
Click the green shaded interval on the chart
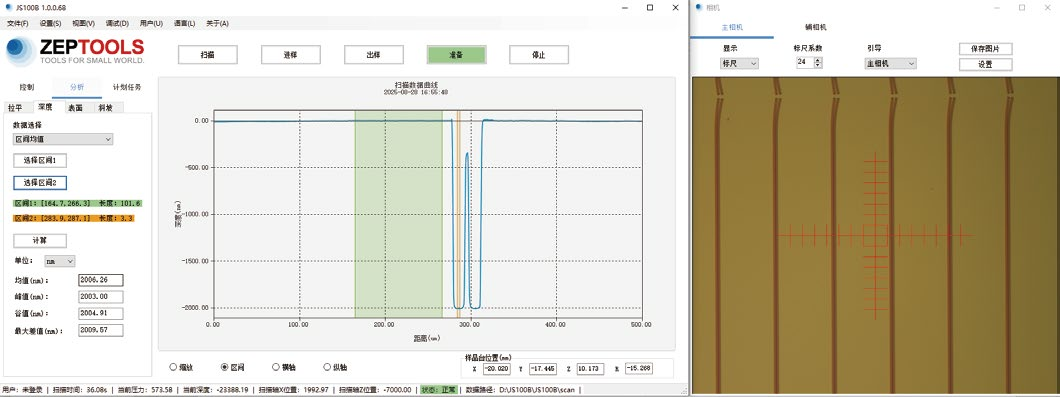coord(398,213)
